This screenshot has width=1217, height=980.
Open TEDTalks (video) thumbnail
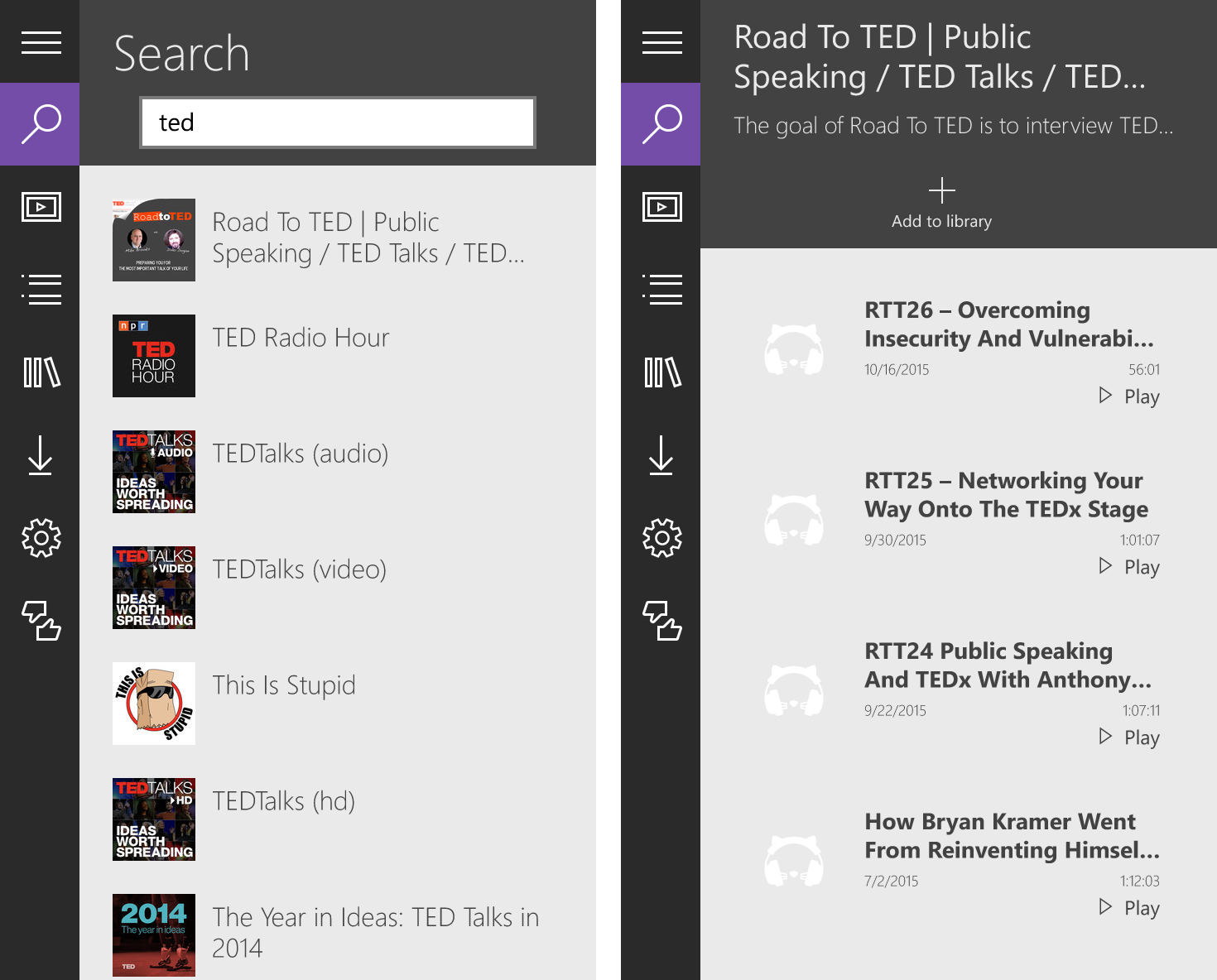pos(154,588)
